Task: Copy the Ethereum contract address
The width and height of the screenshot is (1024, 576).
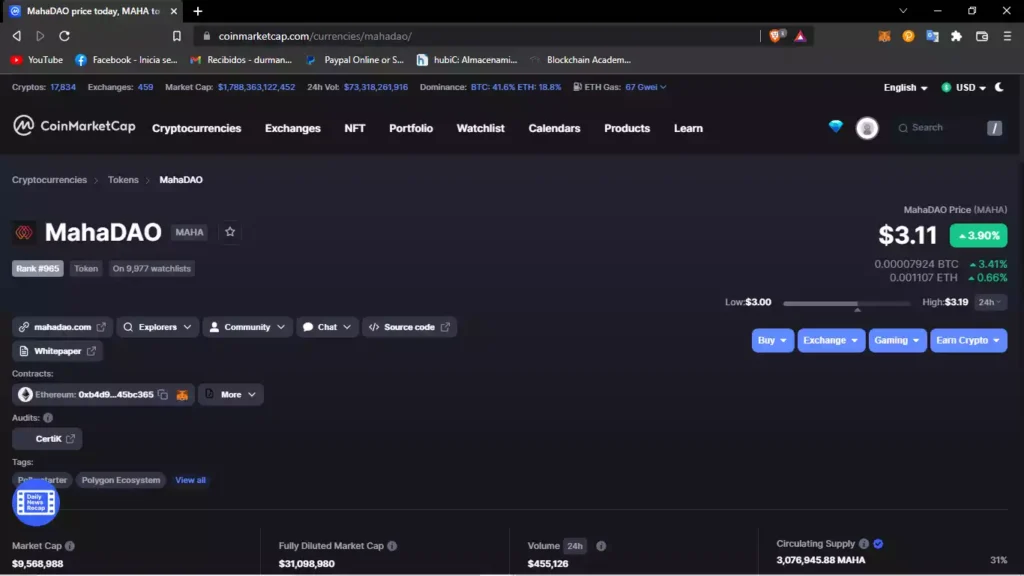Action: click(163, 395)
